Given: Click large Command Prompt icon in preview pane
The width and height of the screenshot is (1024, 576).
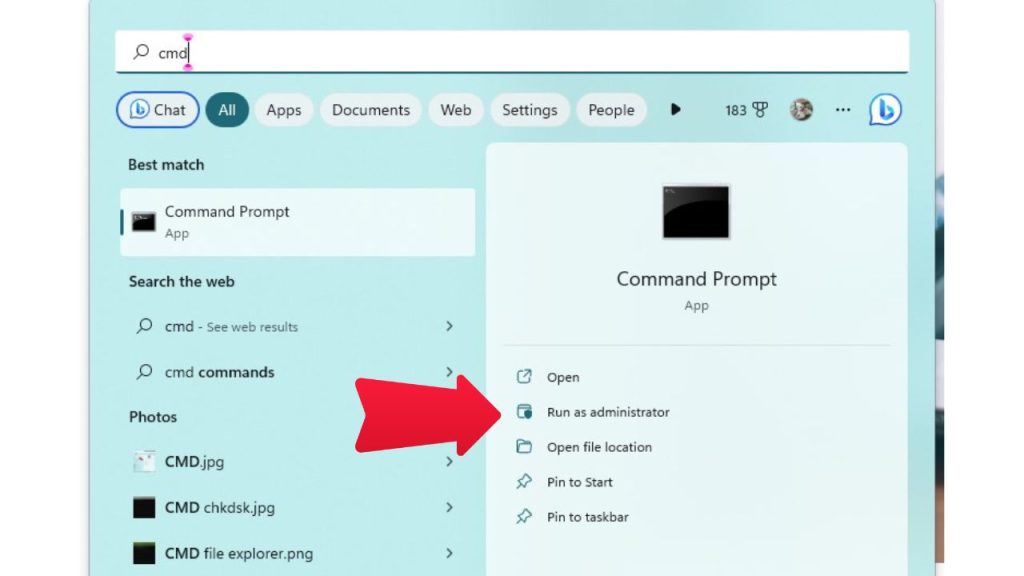Looking at the screenshot, I should tap(696, 212).
